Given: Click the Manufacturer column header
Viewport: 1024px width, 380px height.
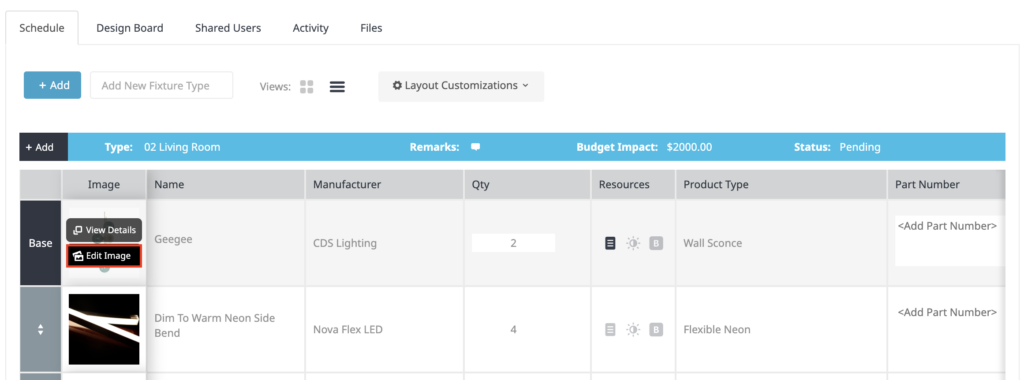Looking at the screenshot, I should (385, 185).
